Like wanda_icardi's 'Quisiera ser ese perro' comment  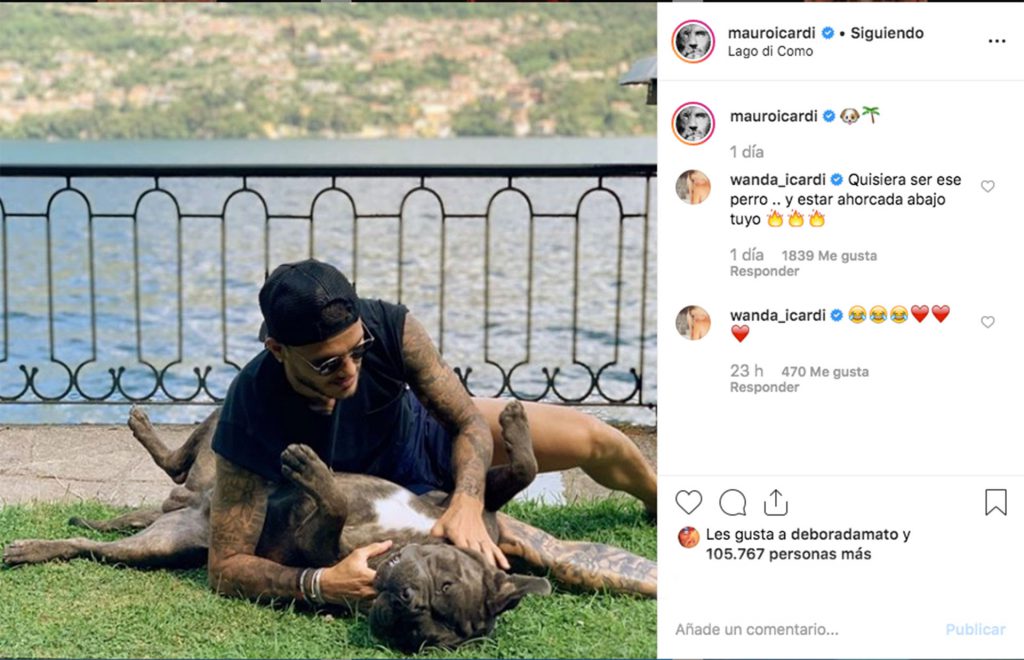click(988, 187)
